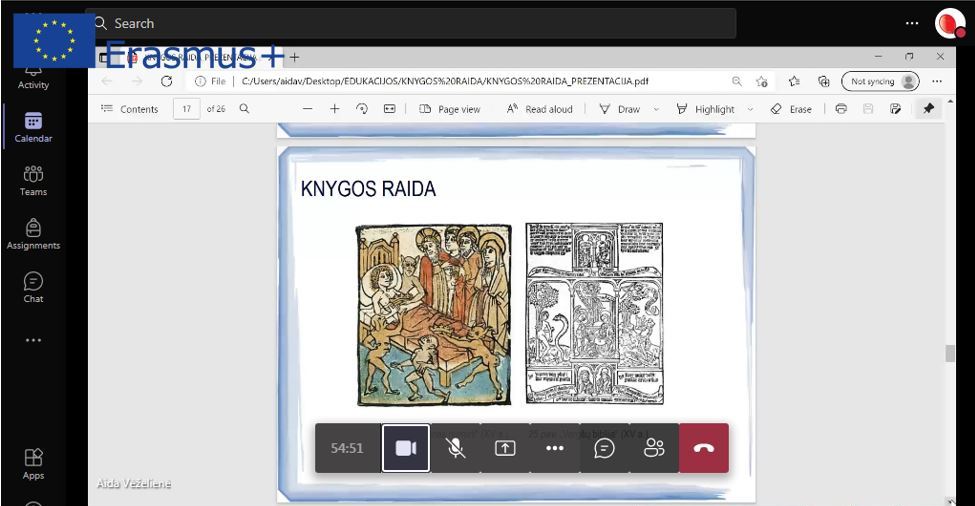Click the KNYGOS RAIDA slide title
The width and height of the screenshot is (975, 506).
[368, 189]
